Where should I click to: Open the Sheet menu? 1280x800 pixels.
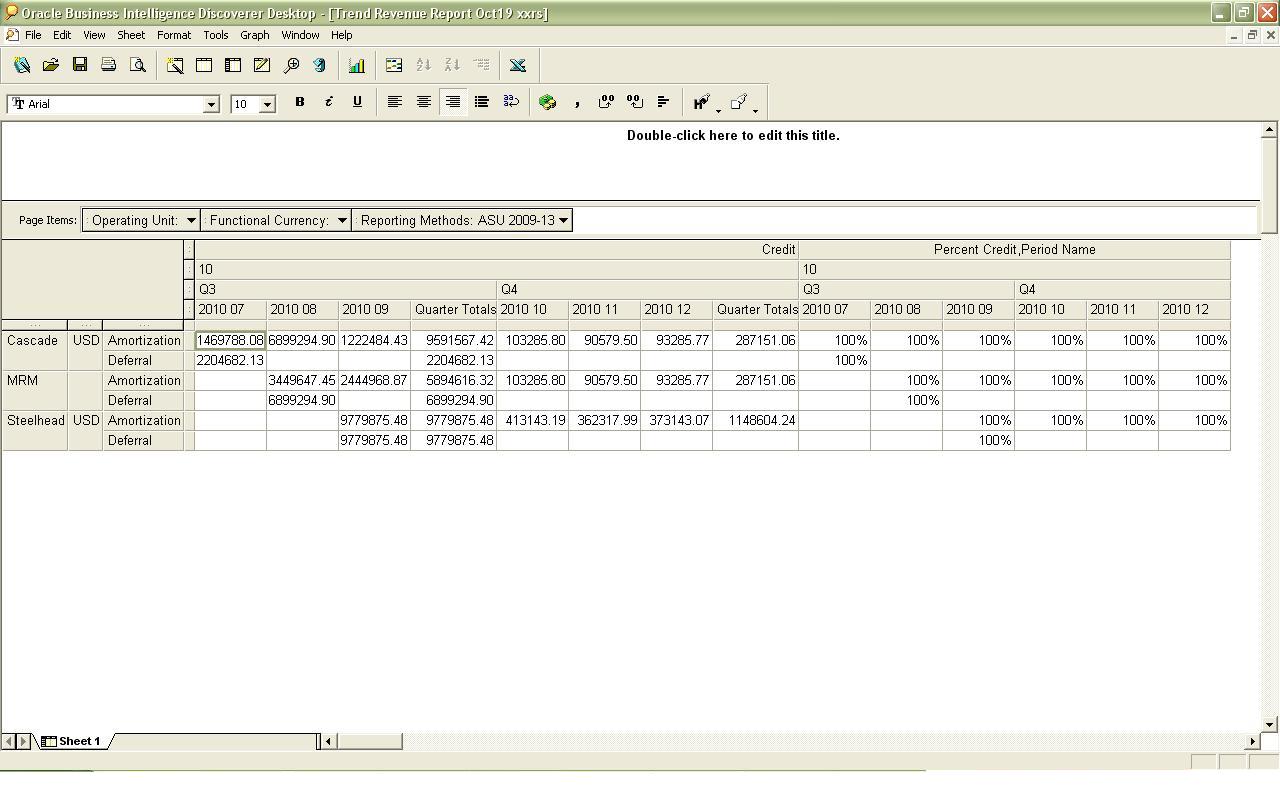coord(131,35)
